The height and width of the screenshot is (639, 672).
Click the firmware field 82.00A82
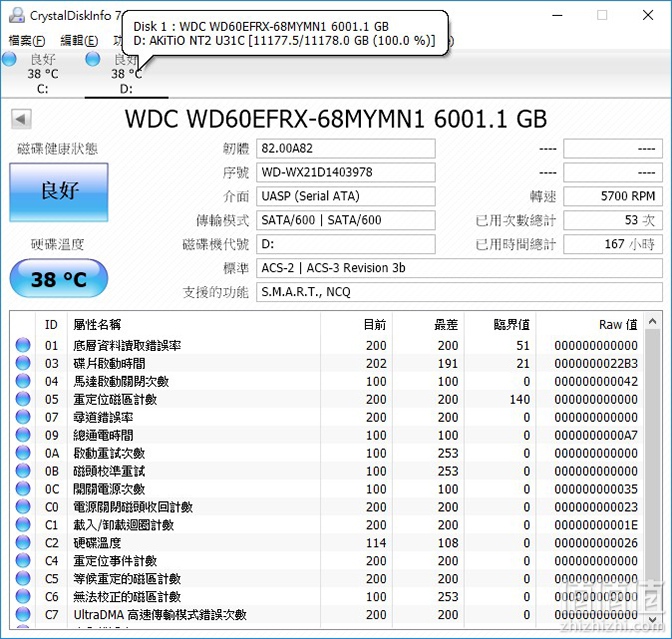pyautogui.click(x=345, y=149)
